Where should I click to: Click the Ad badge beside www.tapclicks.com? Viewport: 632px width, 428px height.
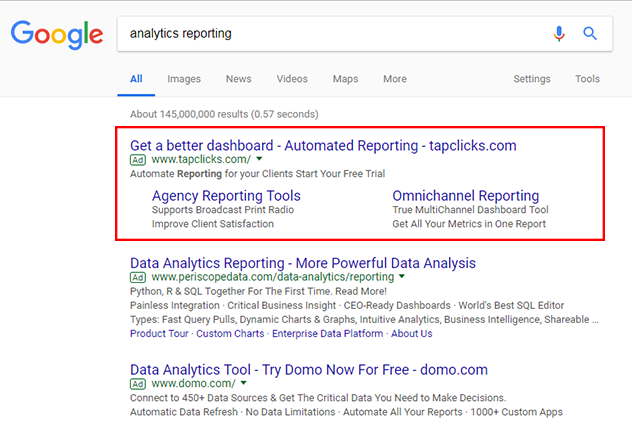click(x=138, y=160)
